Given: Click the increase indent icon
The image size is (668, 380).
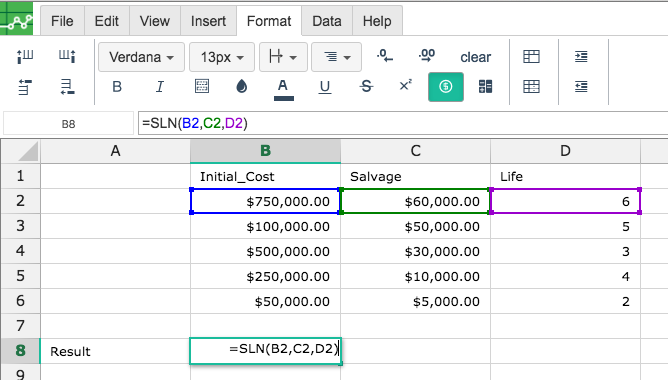Looking at the screenshot, I should (581, 56).
